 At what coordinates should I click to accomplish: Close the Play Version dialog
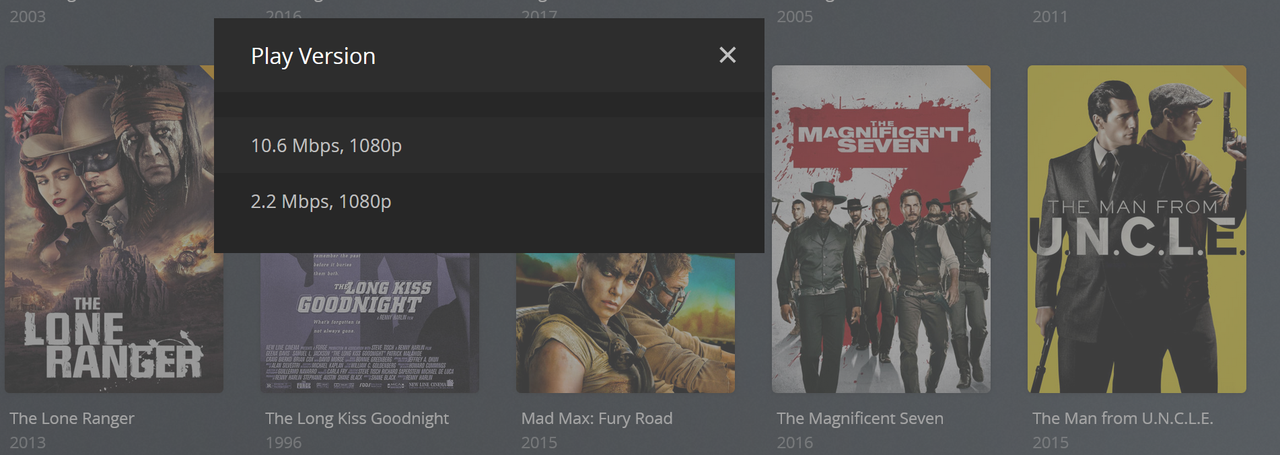coord(727,55)
